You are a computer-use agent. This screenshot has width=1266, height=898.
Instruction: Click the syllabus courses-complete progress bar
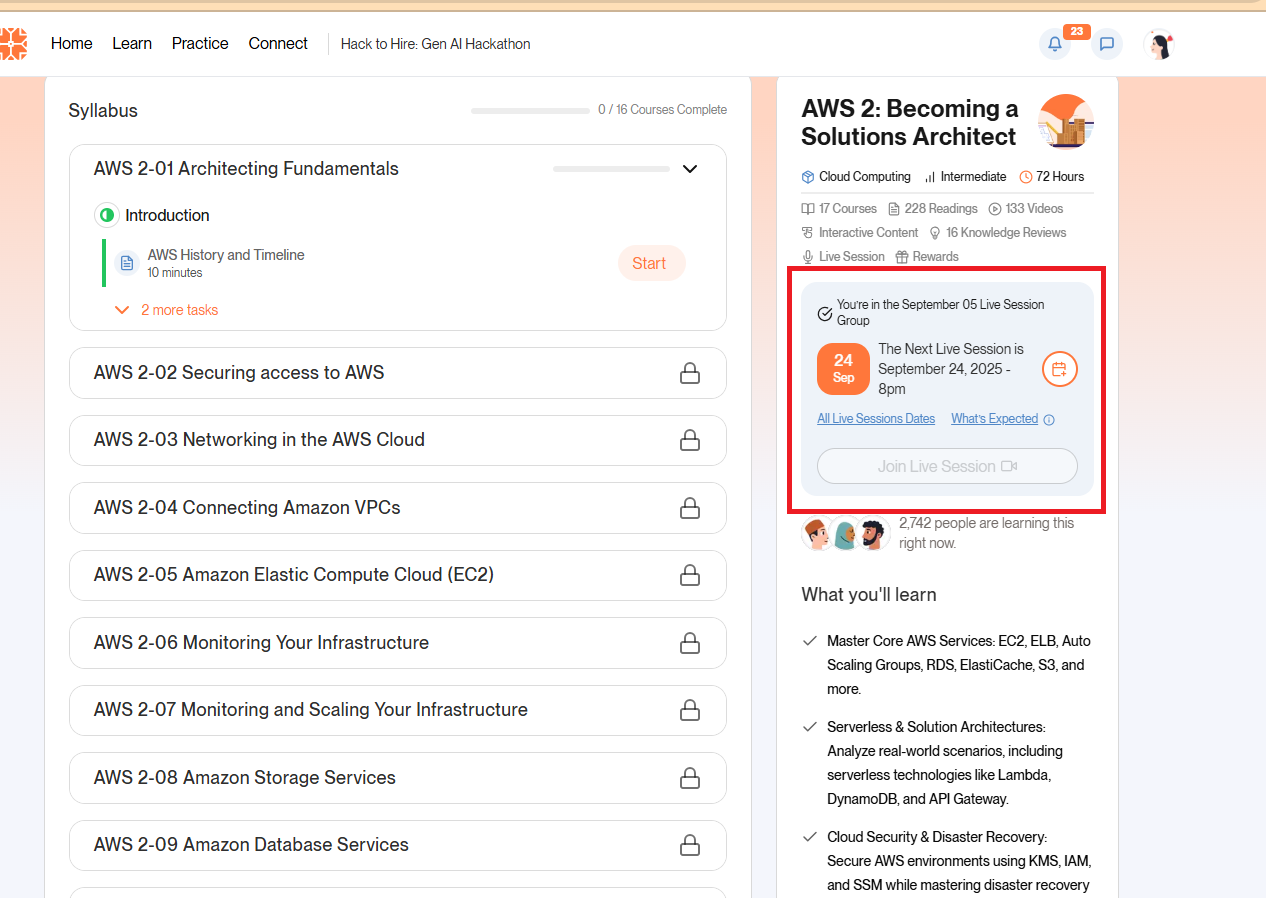pos(530,110)
